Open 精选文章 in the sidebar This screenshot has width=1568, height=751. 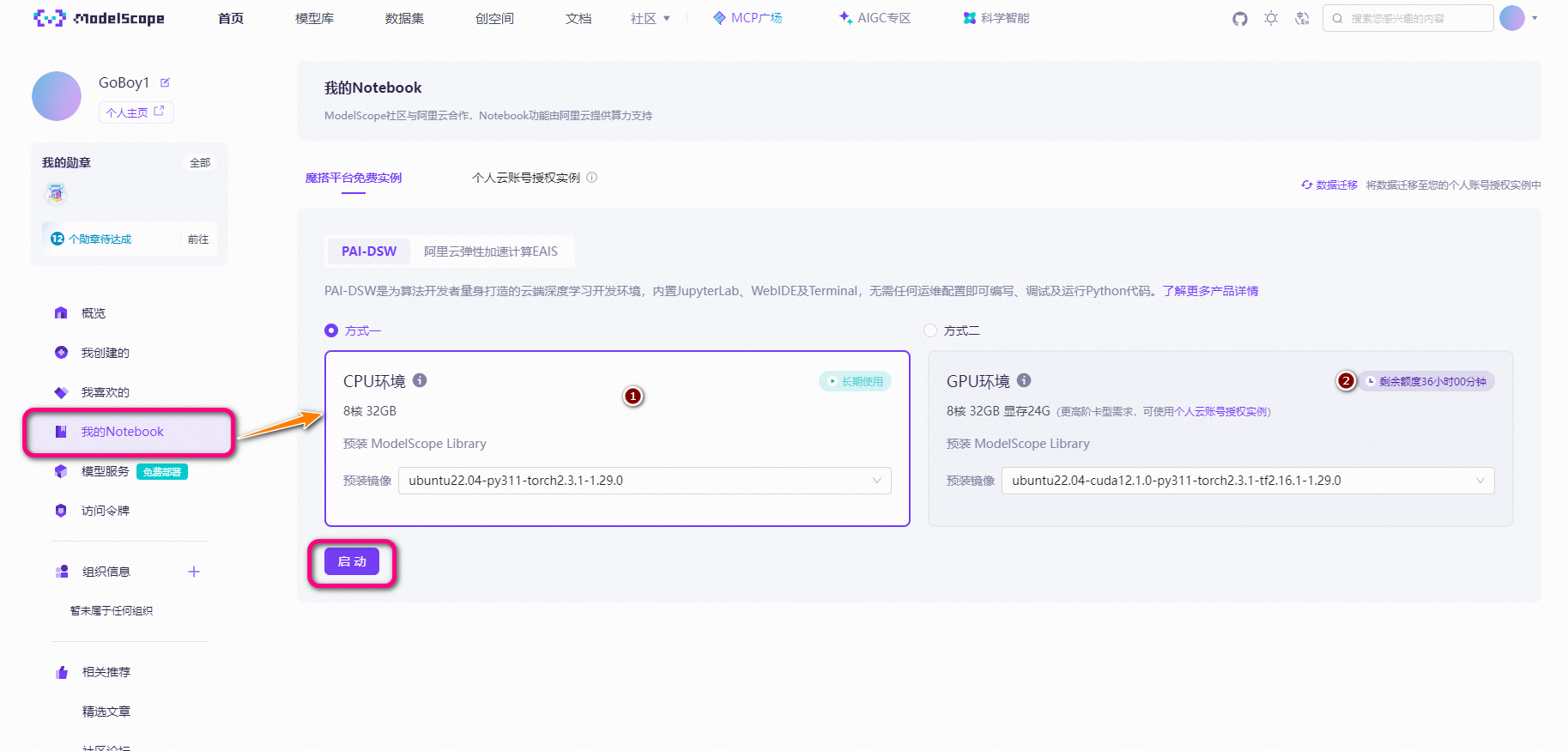click(106, 712)
